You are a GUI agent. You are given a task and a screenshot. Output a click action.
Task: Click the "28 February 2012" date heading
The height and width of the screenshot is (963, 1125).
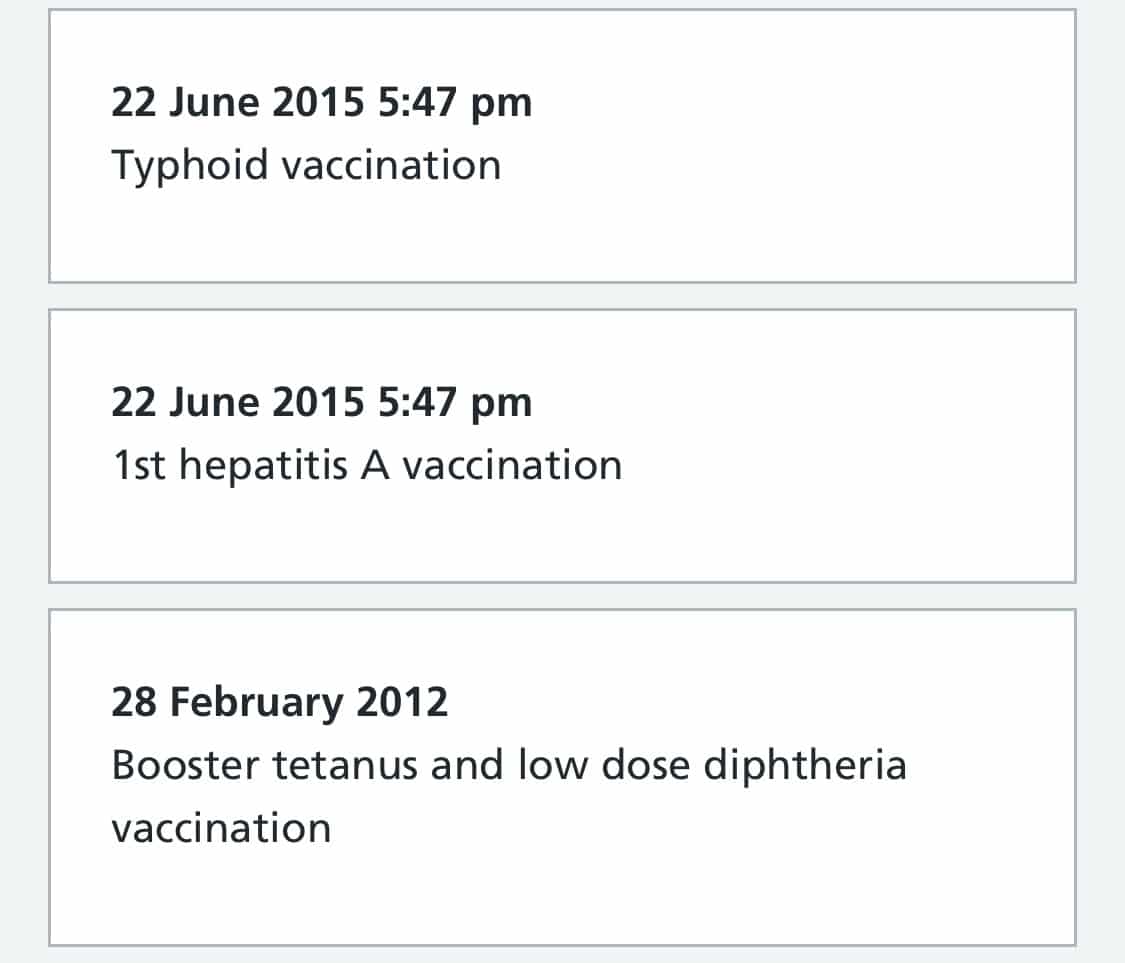point(279,703)
